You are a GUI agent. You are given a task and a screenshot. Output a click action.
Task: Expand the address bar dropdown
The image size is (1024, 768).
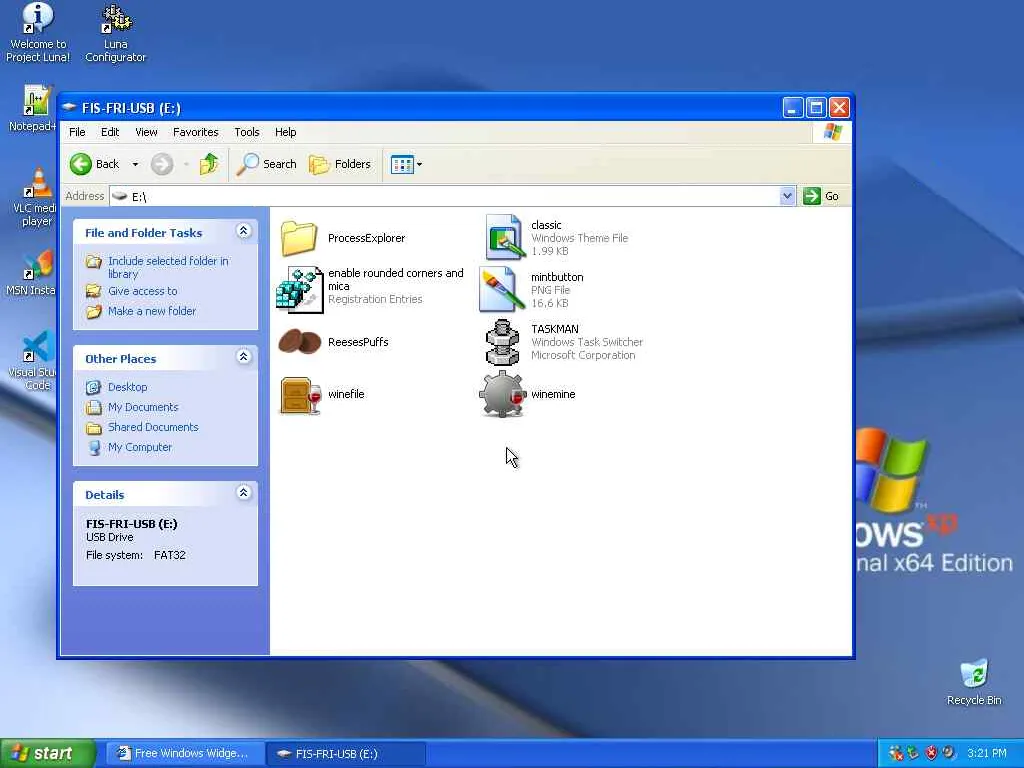pyautogui.click(x=788, y=196)
